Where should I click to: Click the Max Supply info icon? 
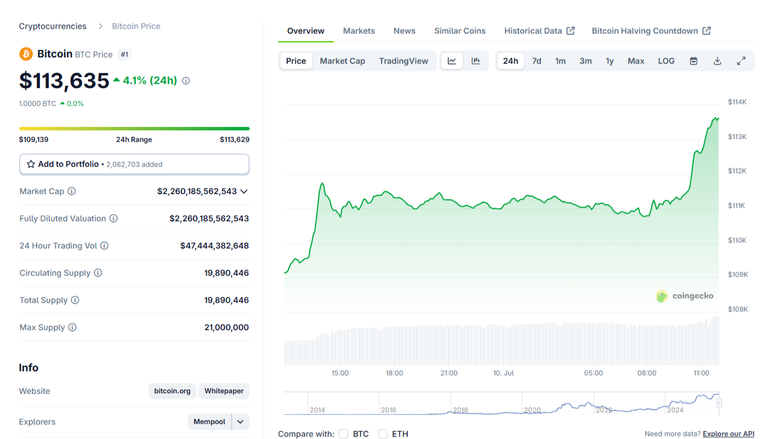[x=72, y=327]
